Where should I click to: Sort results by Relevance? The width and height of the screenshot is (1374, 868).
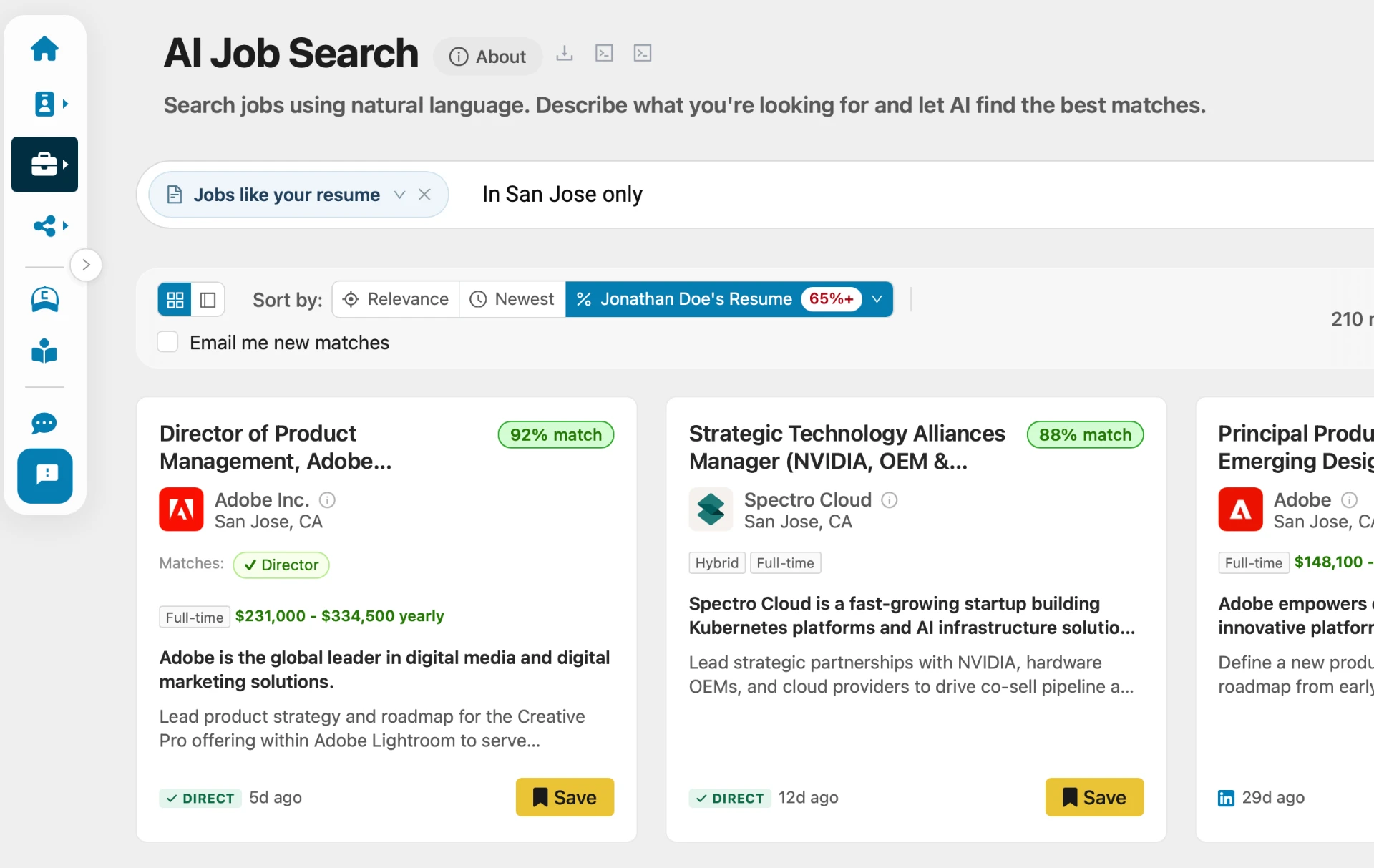tap(396, 299)
